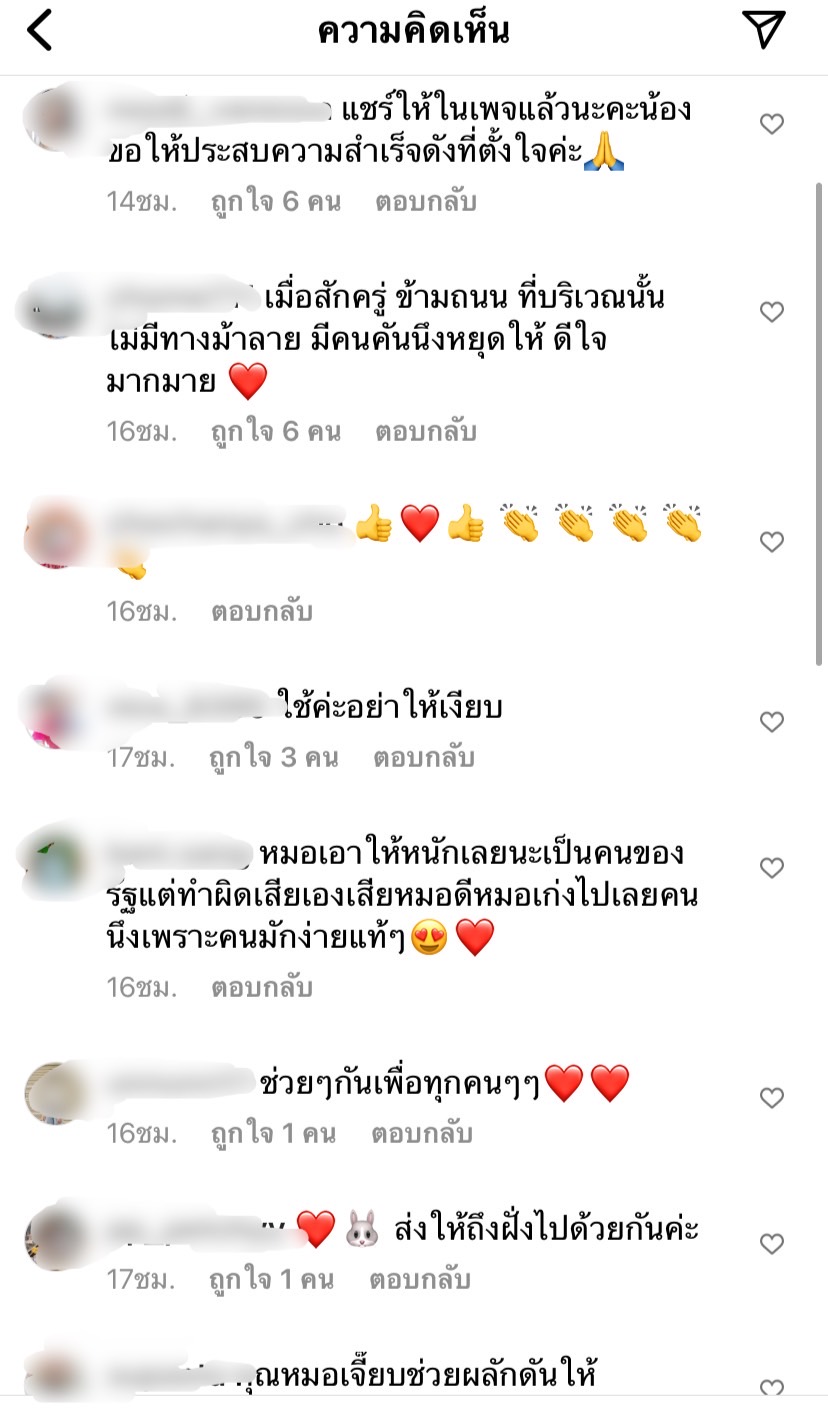The height and width of the screenshot is (1410, 828).
Task: Tap heart on the doctor comment with heart-eyes emoji
Action: (x=772, y=868)
